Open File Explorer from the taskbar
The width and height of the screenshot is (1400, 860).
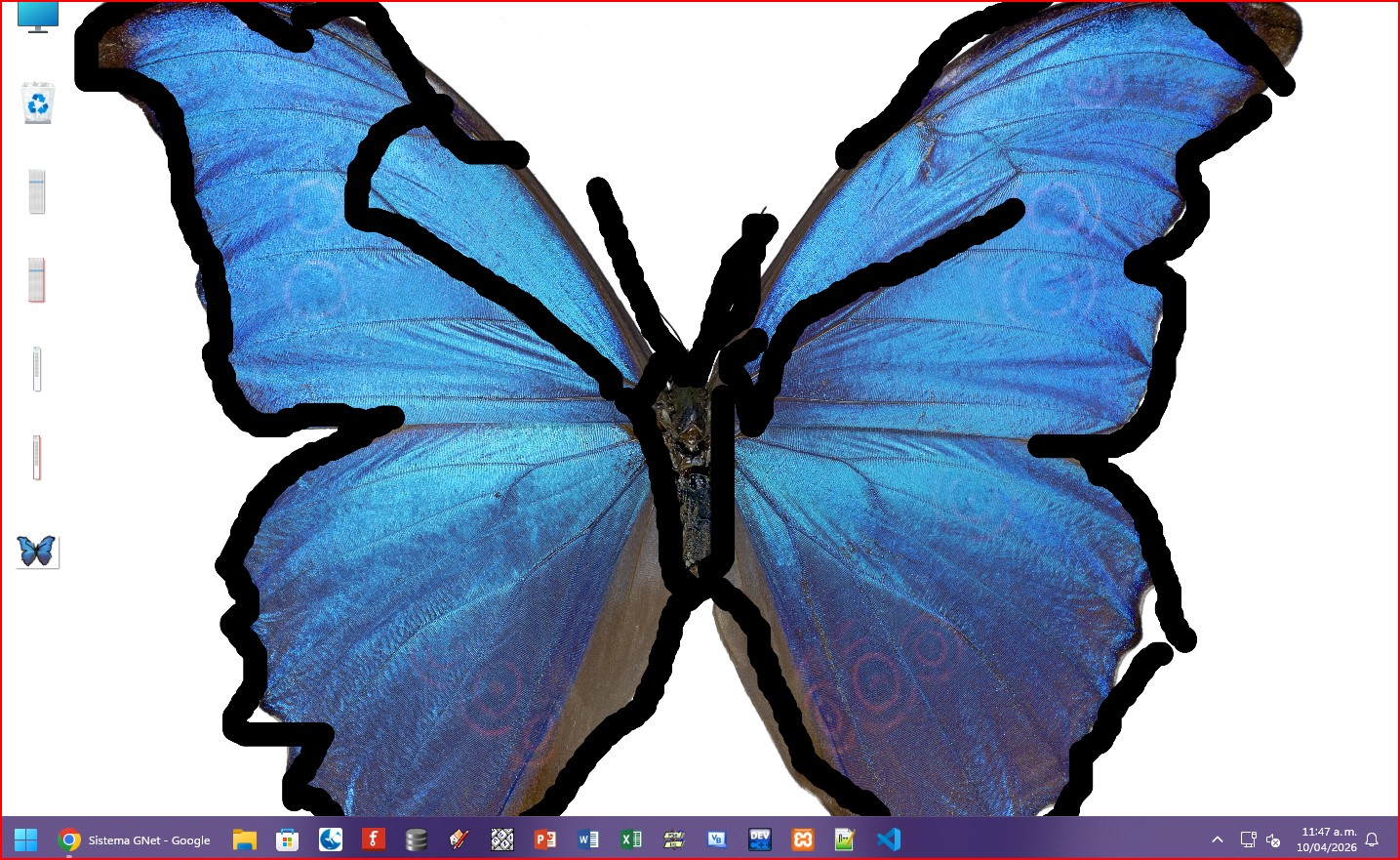(244, 840)
